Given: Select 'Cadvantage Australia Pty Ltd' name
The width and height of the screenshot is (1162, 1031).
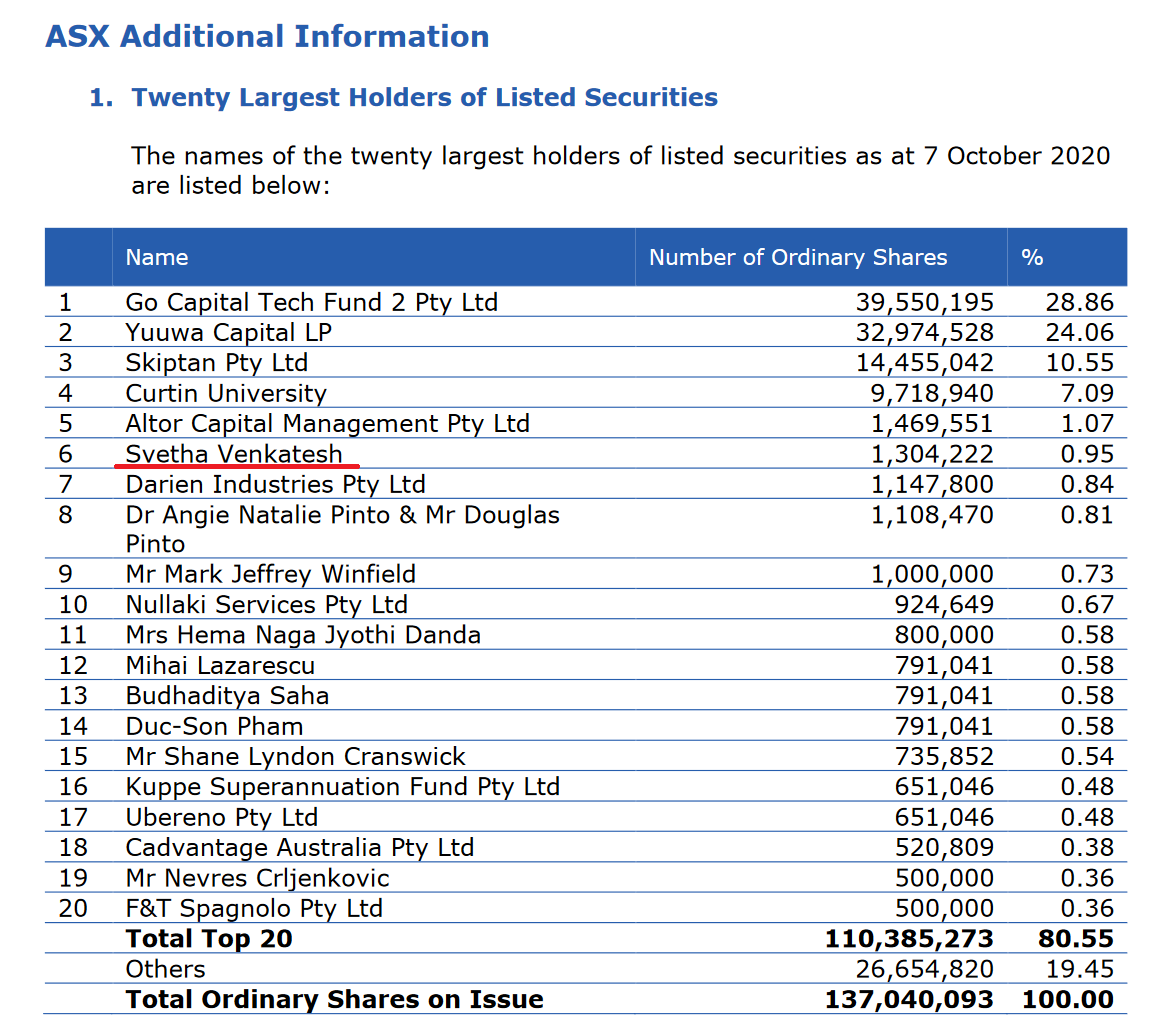Looking at the screenshot, I should click(x=300, y=848).
